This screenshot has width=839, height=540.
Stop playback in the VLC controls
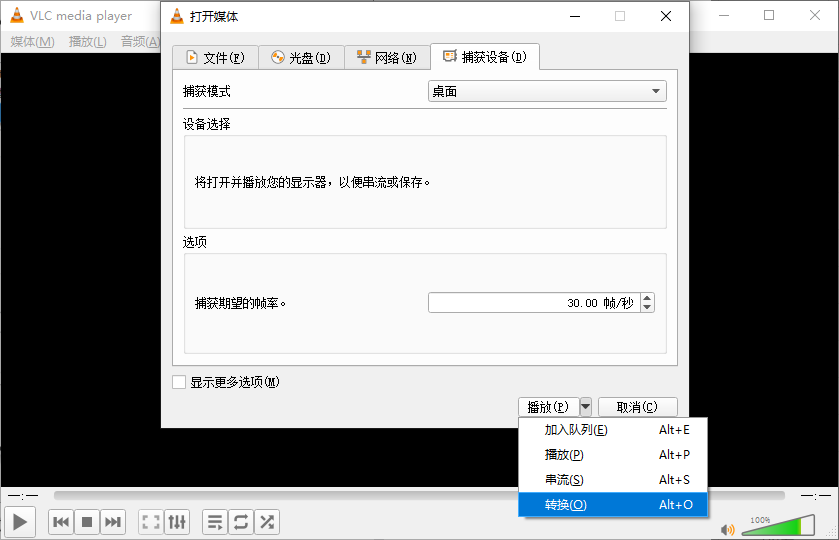(x=87, y=522)
